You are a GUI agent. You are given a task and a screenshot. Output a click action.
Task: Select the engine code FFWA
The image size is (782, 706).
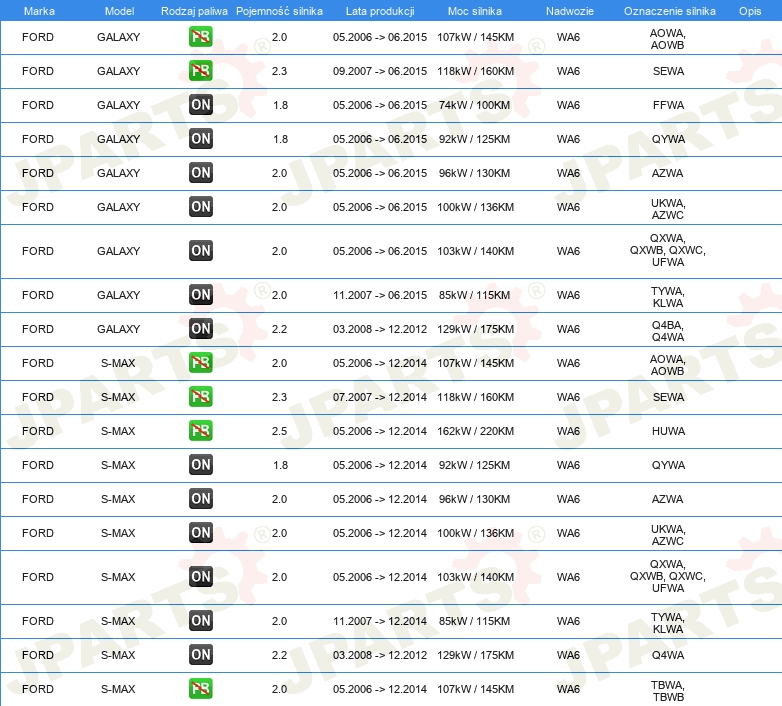pos(668,105)
